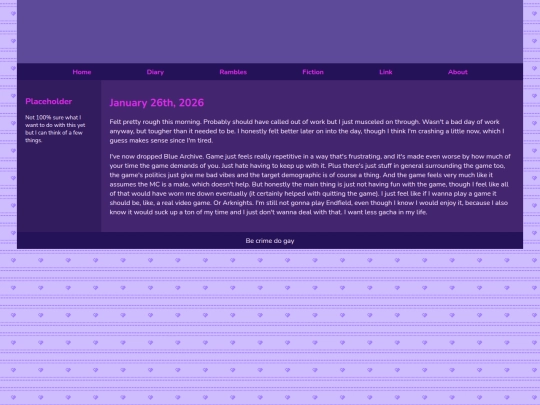The image size is (540, 405).
Task: Open the About page
Action: click(x=458, y=72)
